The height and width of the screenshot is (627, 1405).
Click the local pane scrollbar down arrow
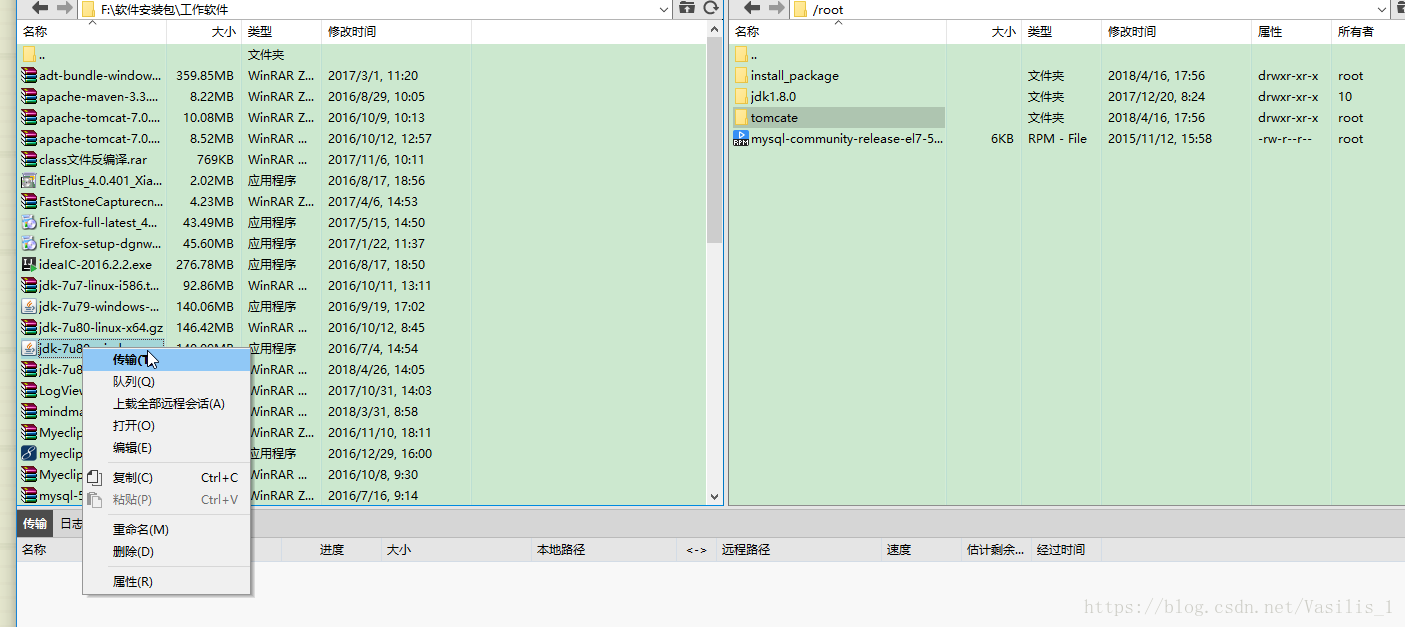(714, 496)
